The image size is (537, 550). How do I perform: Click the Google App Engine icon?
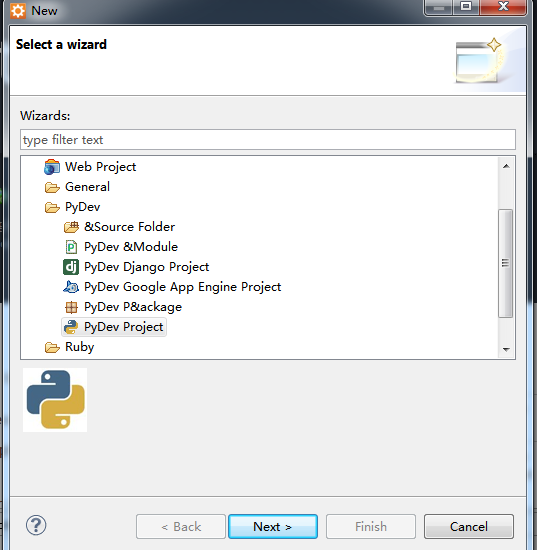coord(71,287)
